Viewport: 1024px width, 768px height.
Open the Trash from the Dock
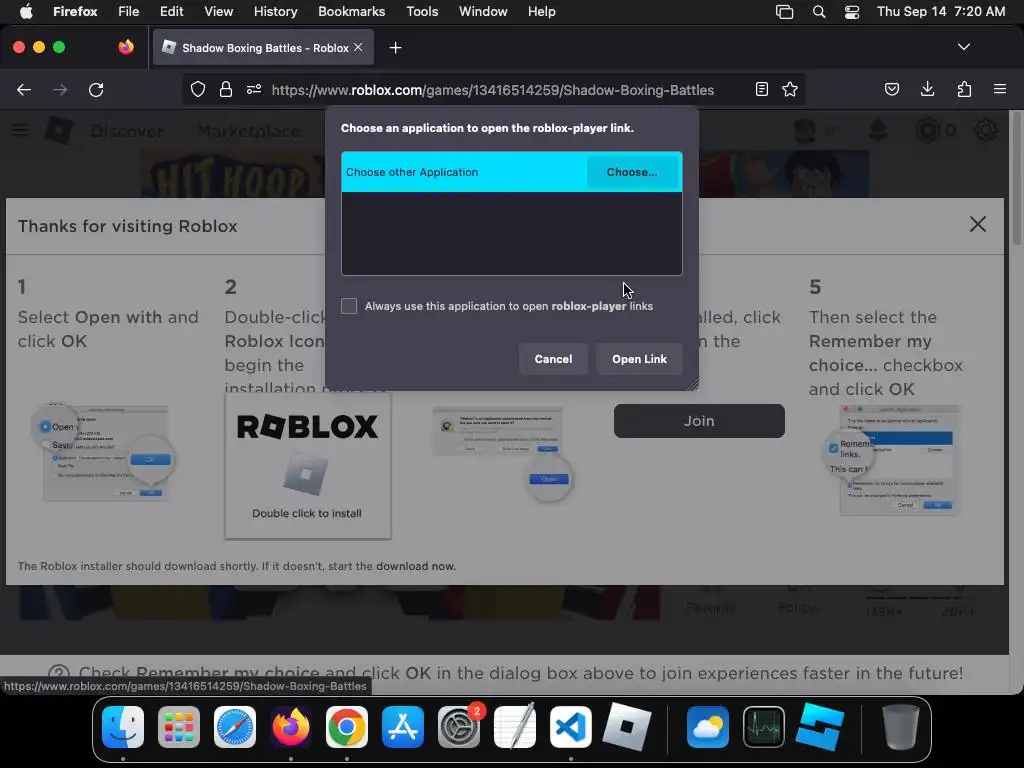901,727
